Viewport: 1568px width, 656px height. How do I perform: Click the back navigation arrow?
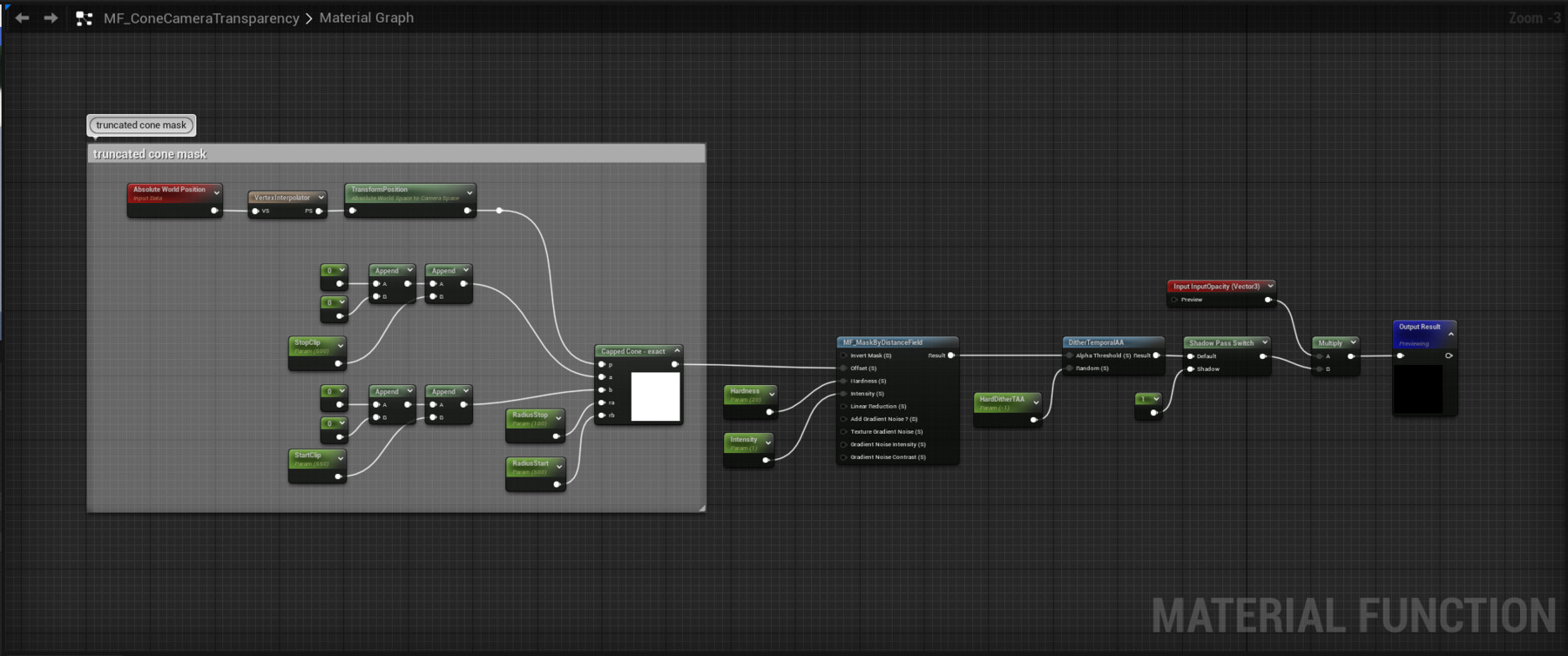[x=22, y=17]
